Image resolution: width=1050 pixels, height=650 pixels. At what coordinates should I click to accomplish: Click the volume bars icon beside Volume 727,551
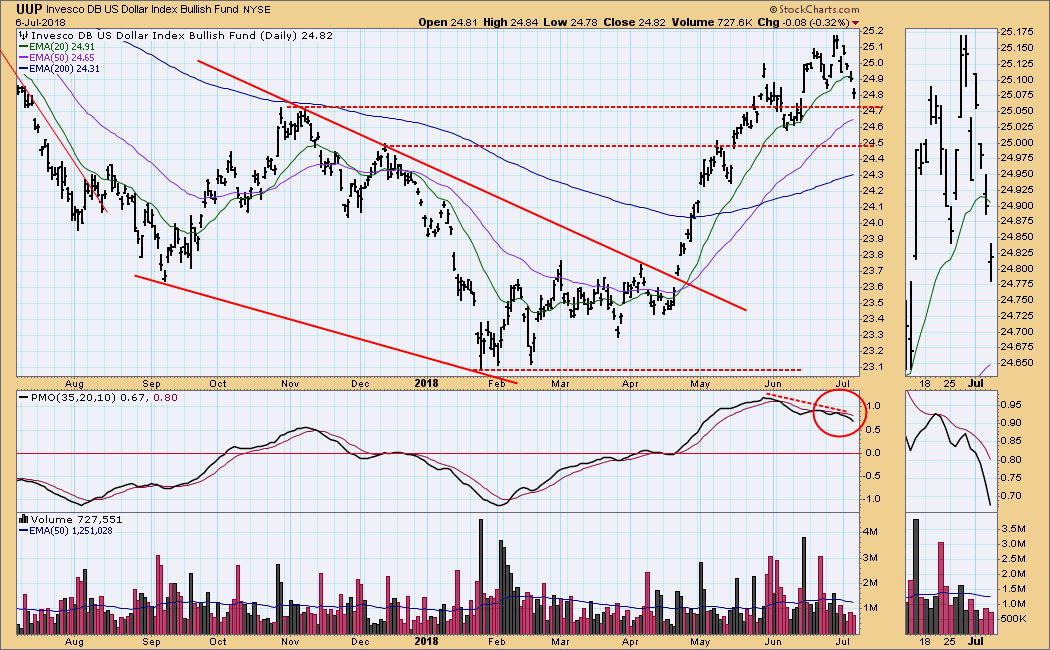coord(23,519)
